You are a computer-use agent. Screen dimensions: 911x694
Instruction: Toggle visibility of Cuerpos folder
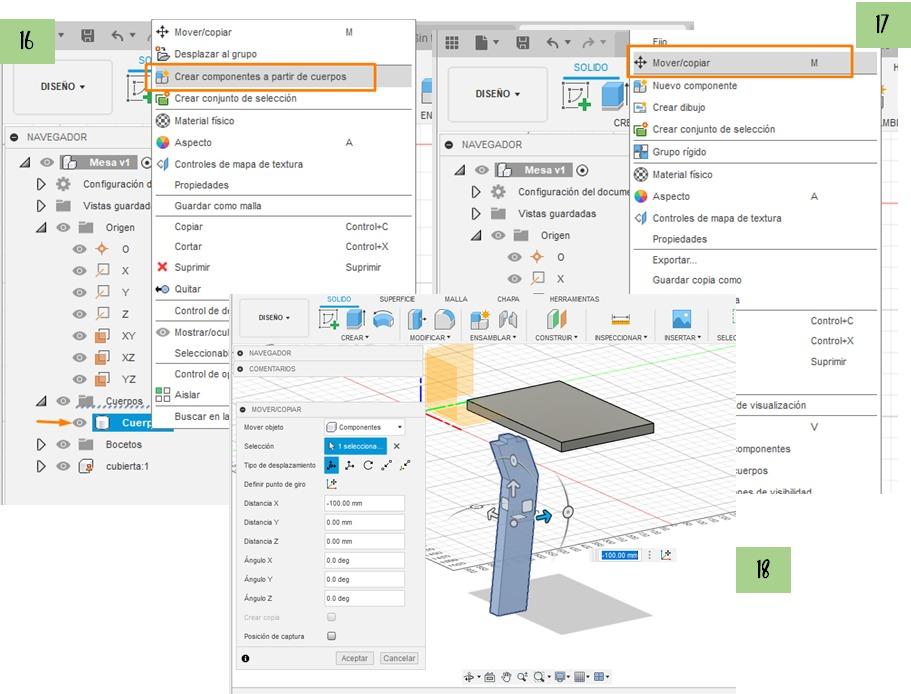(63, 401)
